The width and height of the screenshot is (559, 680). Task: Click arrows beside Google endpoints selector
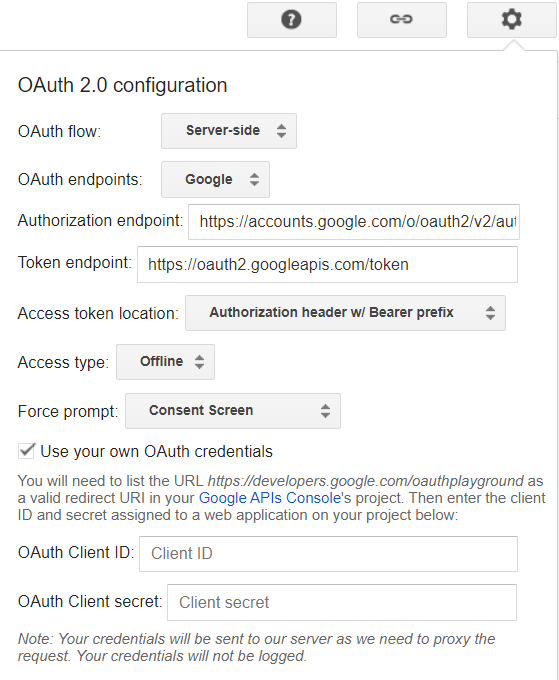coord(255,180)
